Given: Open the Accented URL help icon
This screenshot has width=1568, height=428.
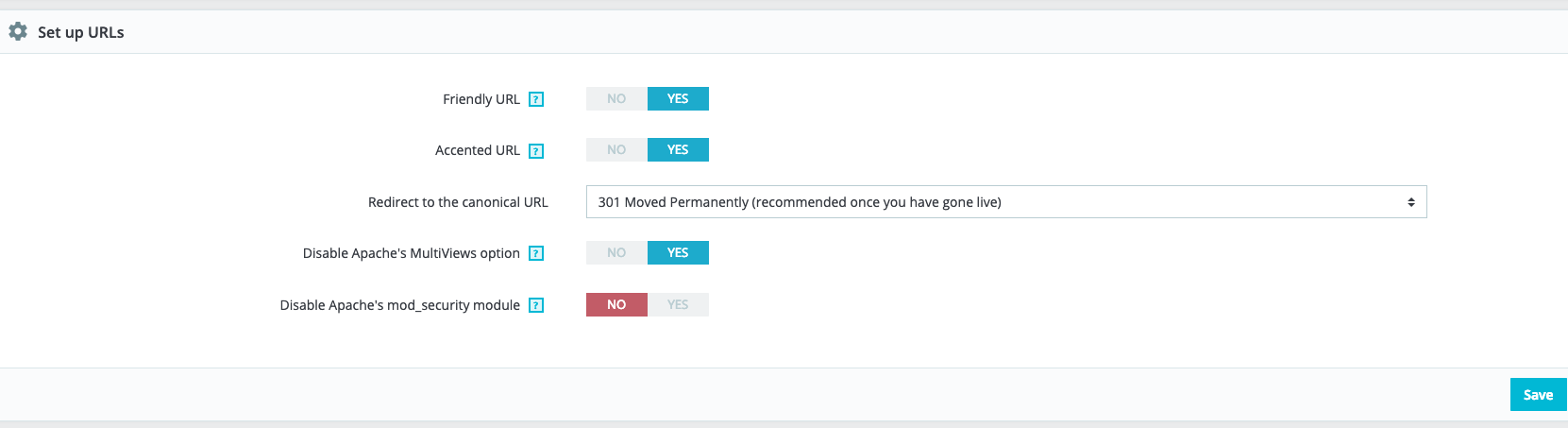Looking at the screenshot, I should tap(536, 151).
